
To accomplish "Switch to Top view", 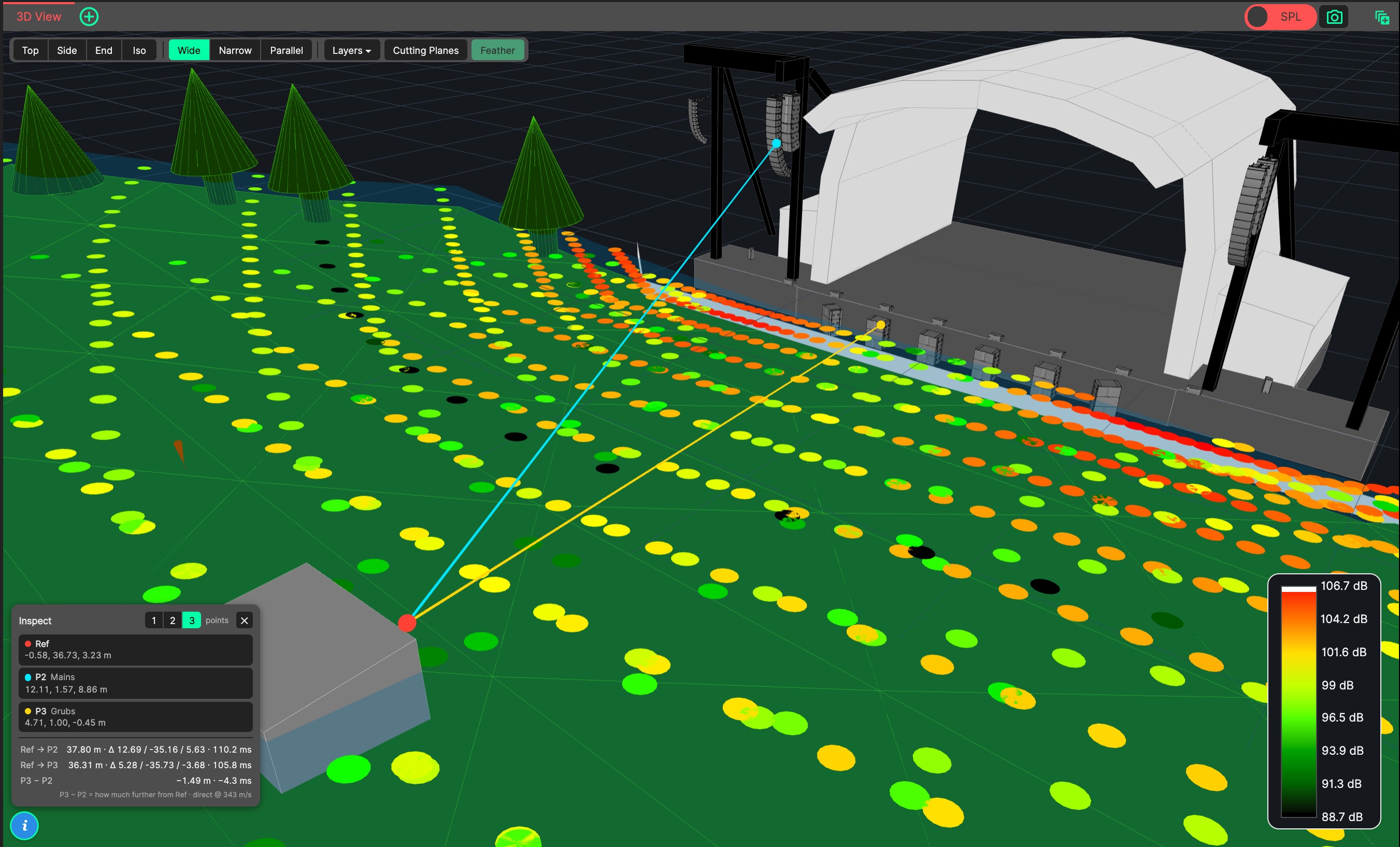I will coord(30,50).
